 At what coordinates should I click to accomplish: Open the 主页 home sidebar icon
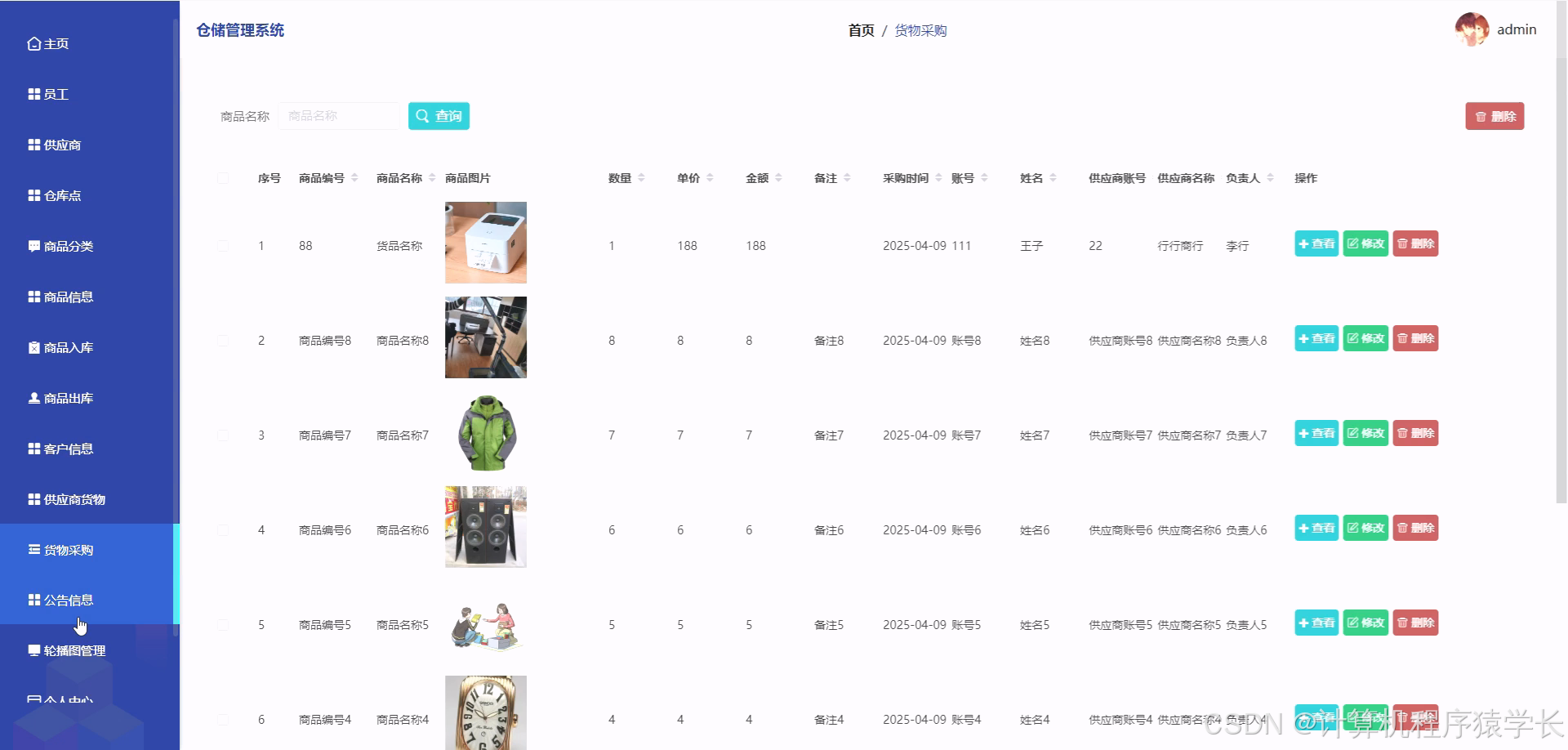[x=33, y=43]
